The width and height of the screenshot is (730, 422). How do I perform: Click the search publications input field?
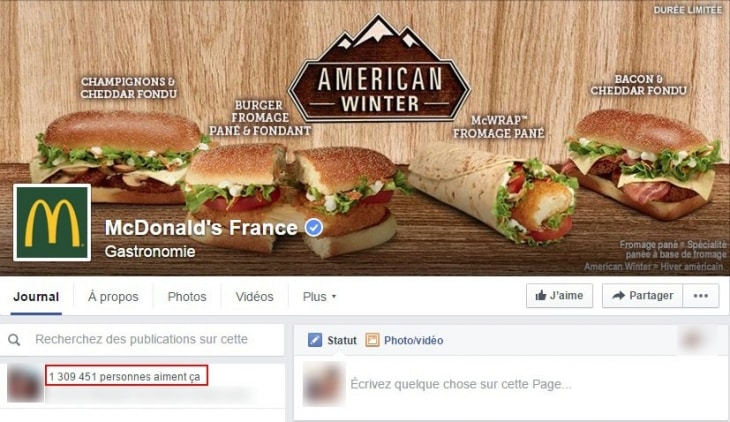pyautogui.click(x=142, y=340)
